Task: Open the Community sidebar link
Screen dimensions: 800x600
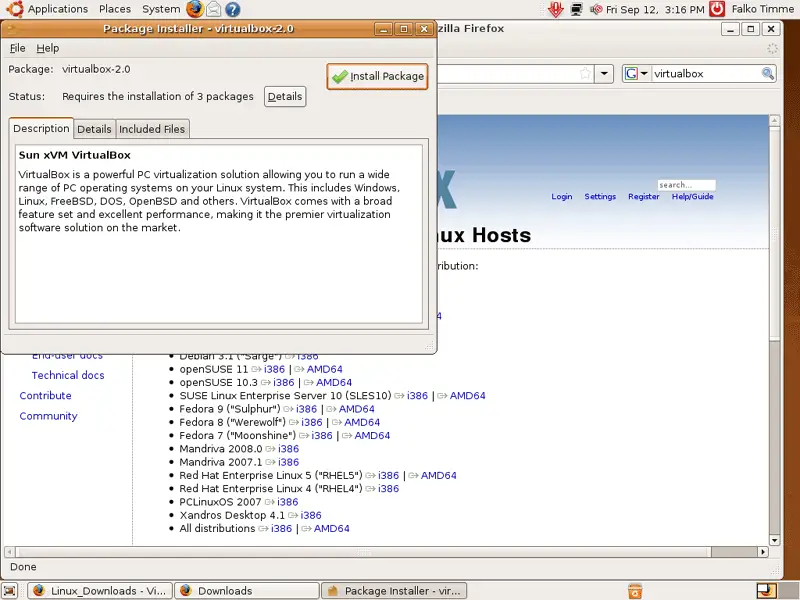Action: coord(48,416)
